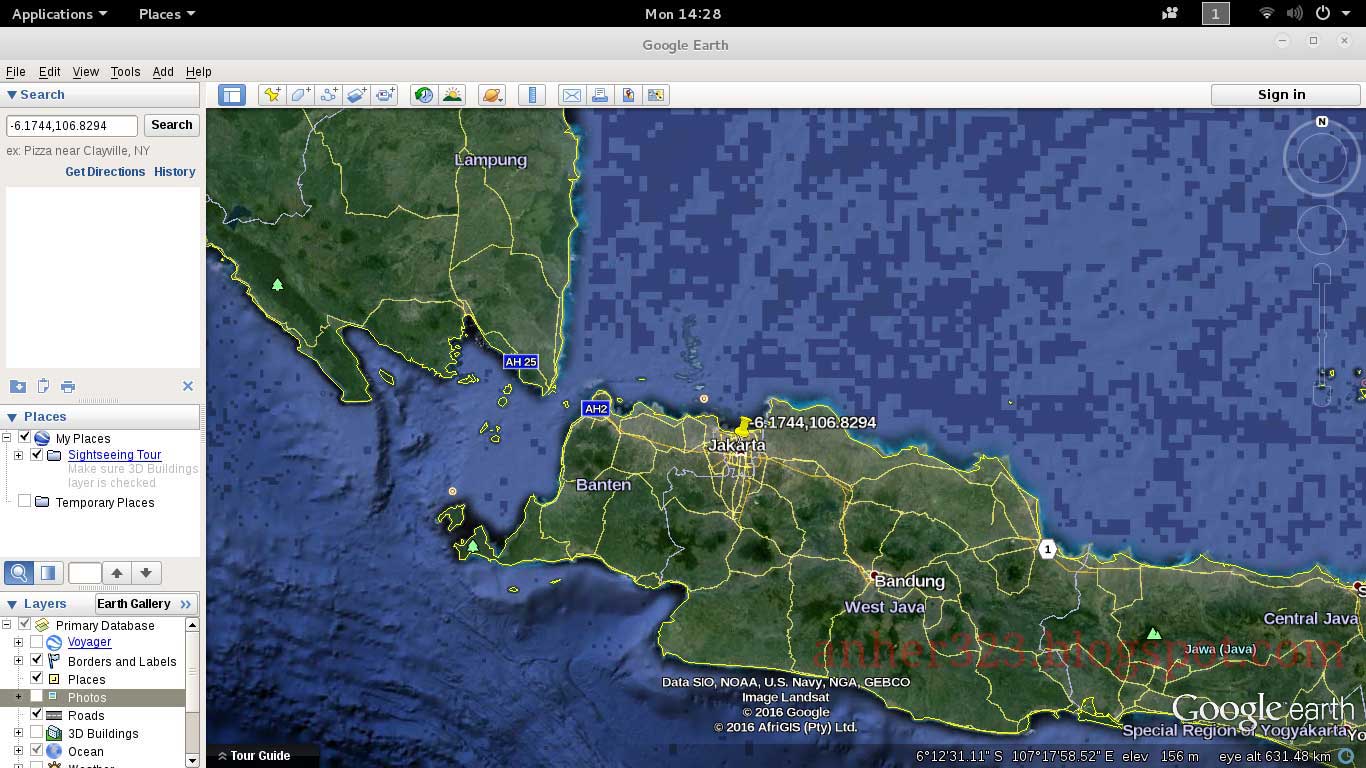This screenshot has width=1366, height=768.
Task: Click the yellow pushpin placemark near Jakarta
Action: [x=743, y=426]
